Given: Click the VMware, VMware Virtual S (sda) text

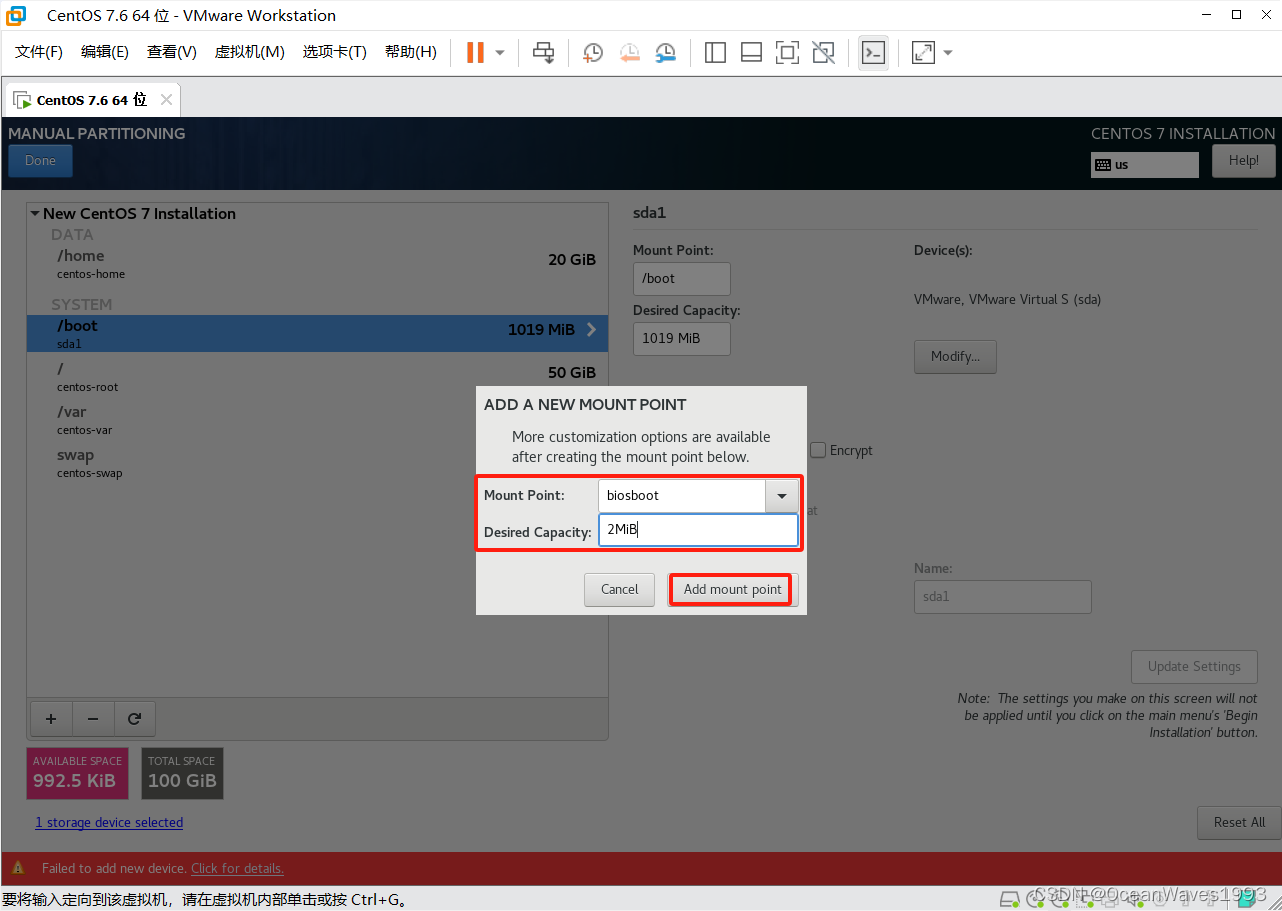Looking at the screenshot, I should pos(1007,299).
